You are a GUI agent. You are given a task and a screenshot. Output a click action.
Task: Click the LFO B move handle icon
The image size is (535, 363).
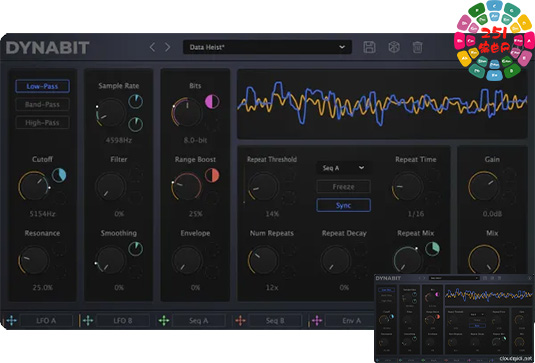88,321
